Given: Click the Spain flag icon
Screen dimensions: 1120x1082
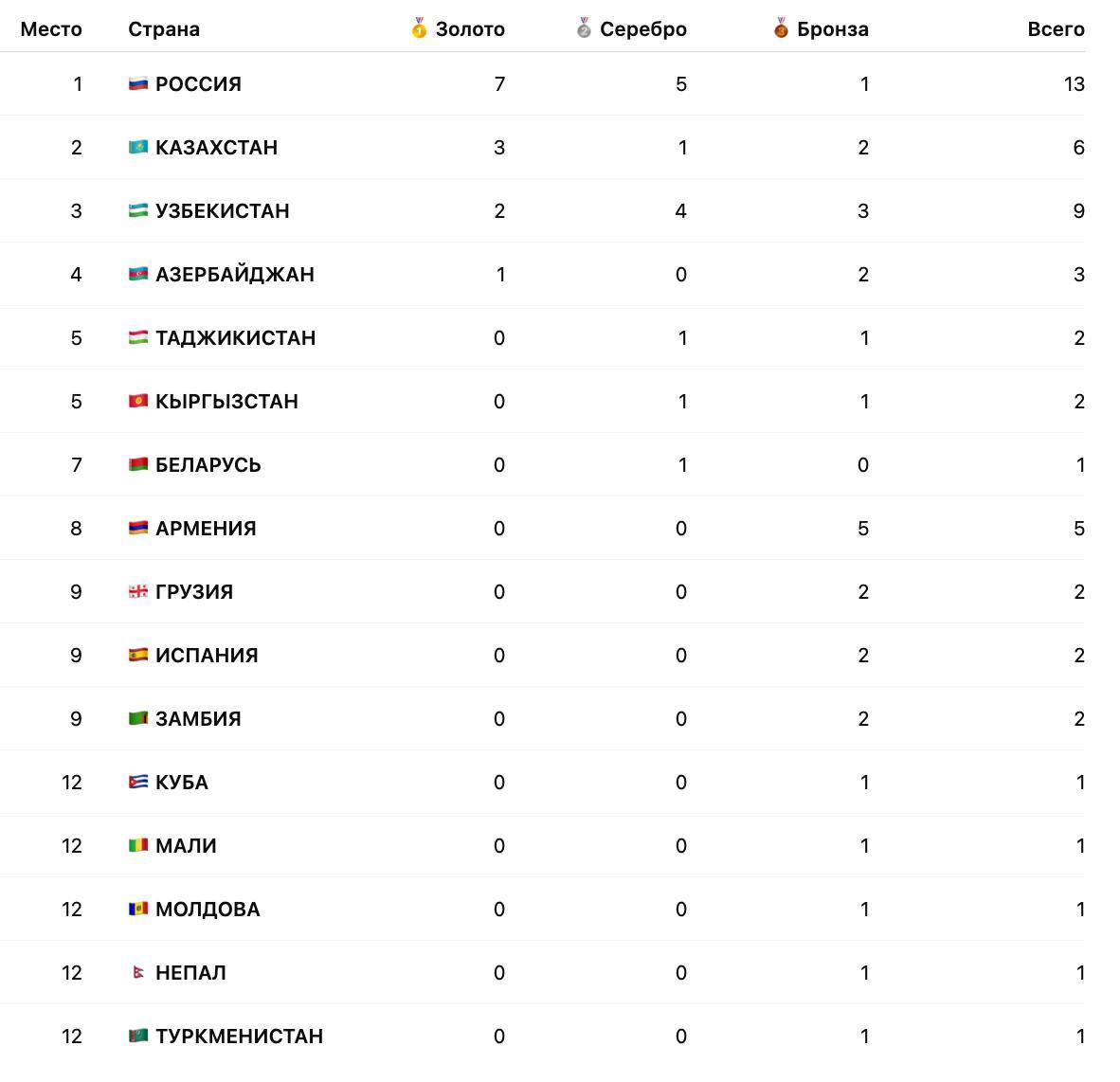Looking at the screenshot, I should (x=138, y=656).
